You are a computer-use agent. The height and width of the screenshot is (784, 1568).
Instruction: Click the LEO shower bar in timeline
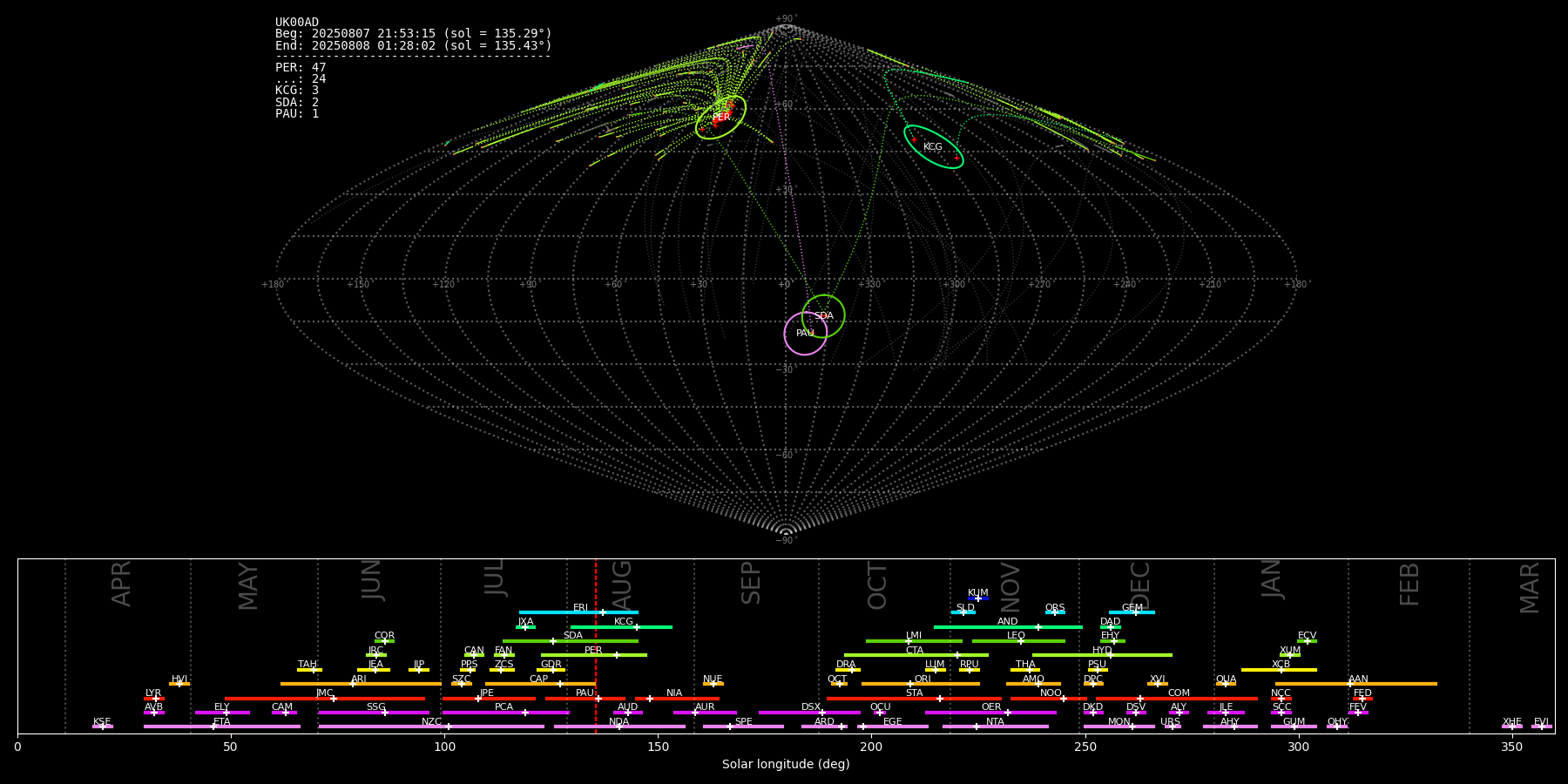[x=1018, y=641]
